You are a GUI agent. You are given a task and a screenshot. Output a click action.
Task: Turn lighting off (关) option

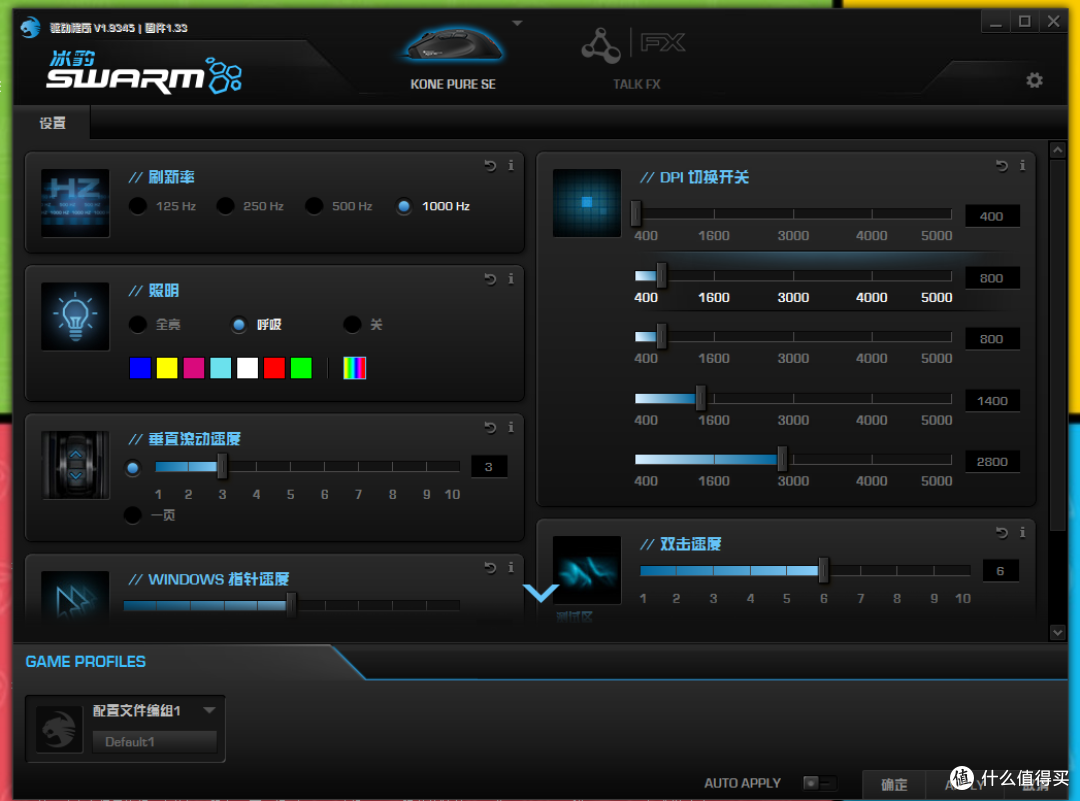(x=352, y=324)
